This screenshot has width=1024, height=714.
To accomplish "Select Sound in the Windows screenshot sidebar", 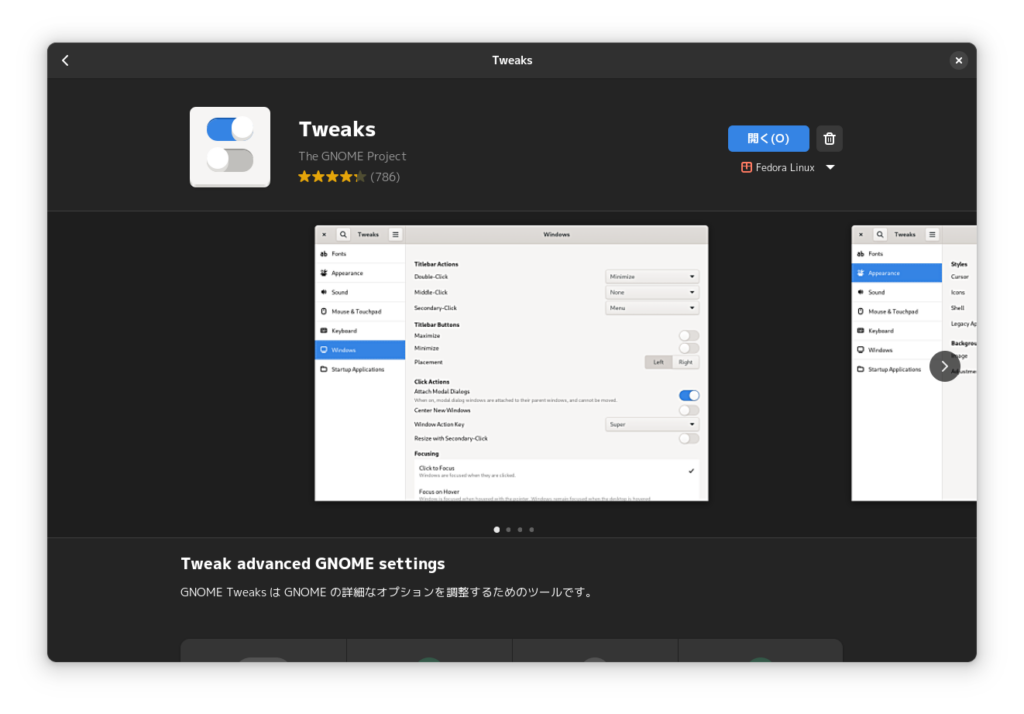I will tap(360, 292).
